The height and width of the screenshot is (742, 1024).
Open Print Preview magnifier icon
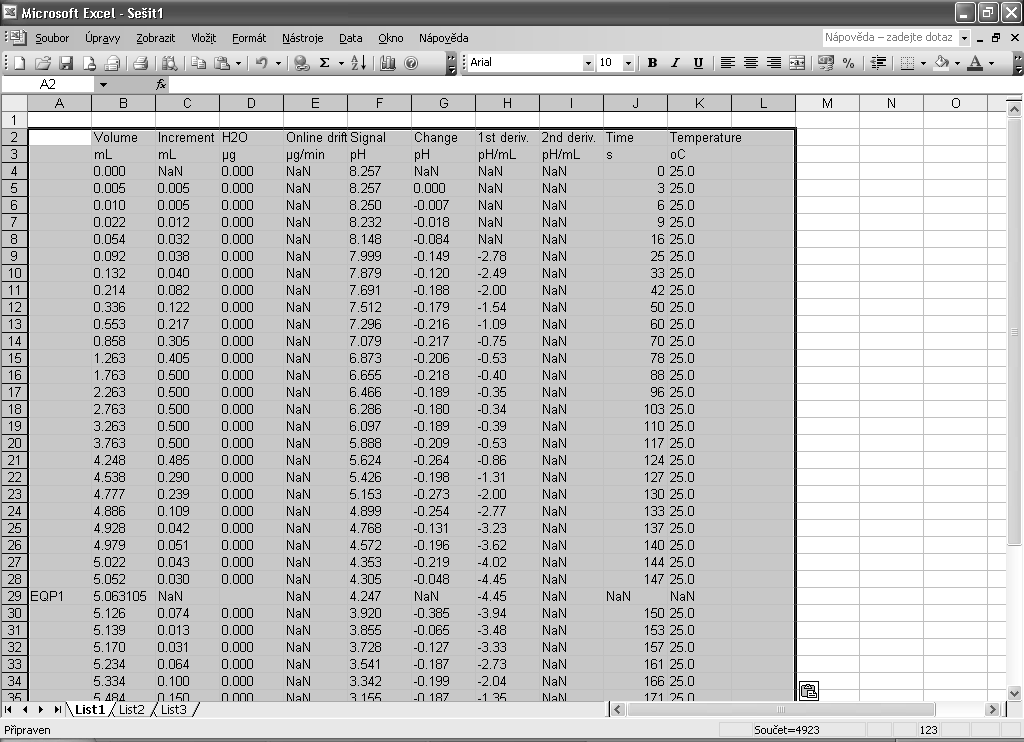169,63
